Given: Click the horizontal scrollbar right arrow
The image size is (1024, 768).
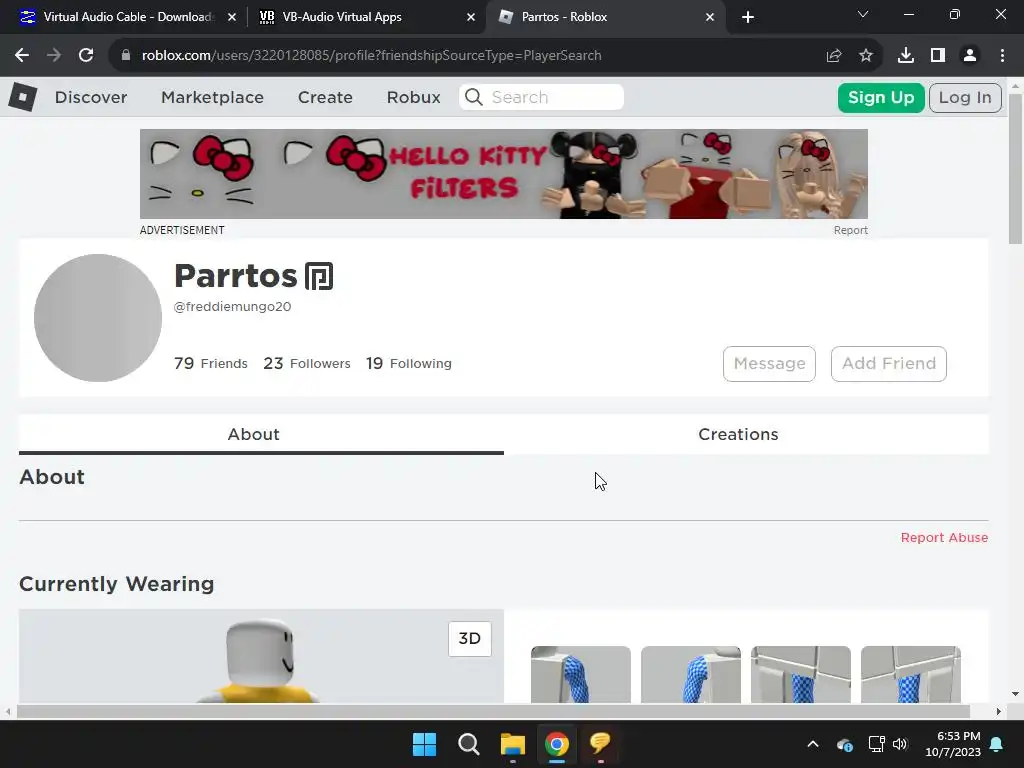Looking at the screenshot, I should click(999, 711).
